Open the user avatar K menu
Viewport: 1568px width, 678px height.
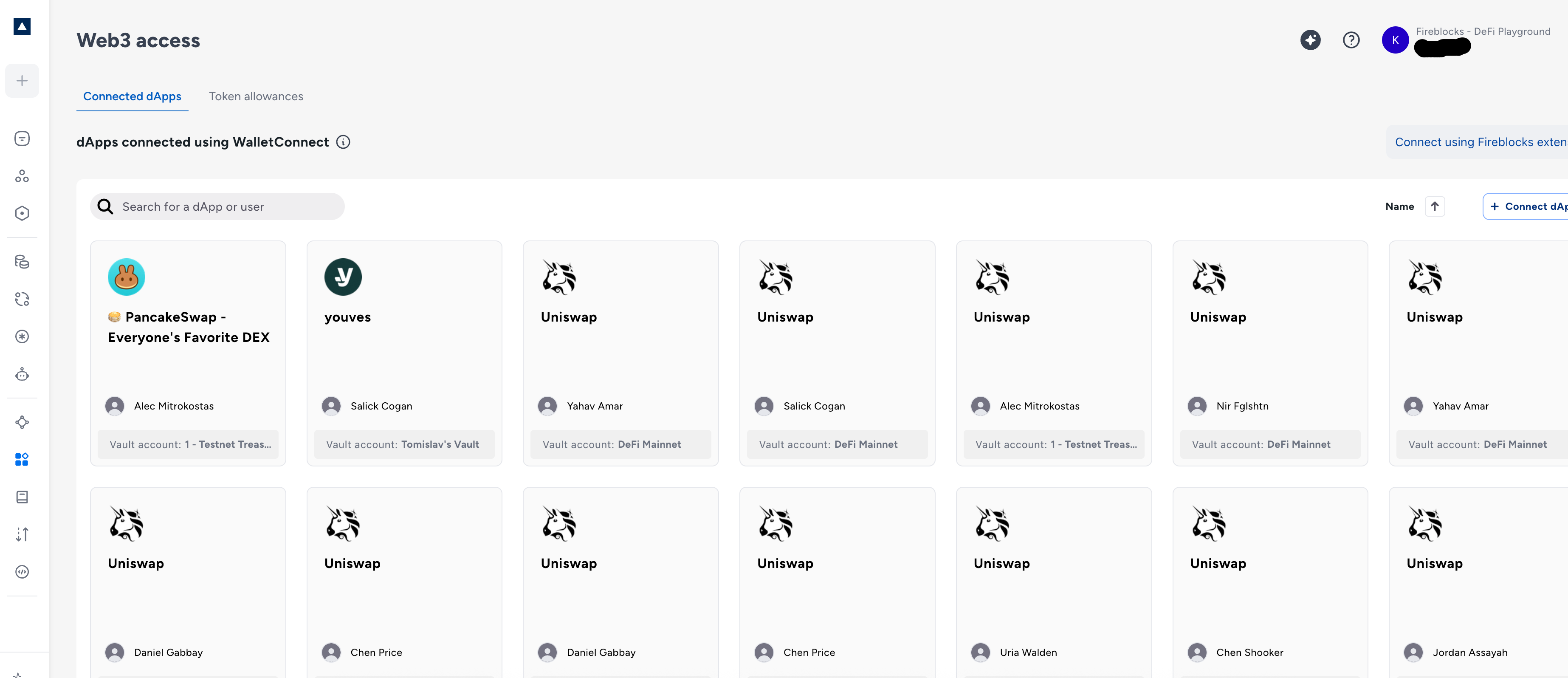click(x=1395, y=40)
